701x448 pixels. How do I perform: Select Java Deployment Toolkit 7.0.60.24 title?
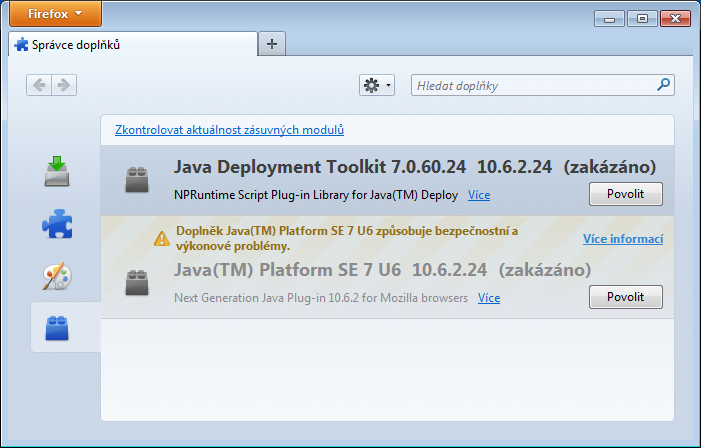click(320, 167)
